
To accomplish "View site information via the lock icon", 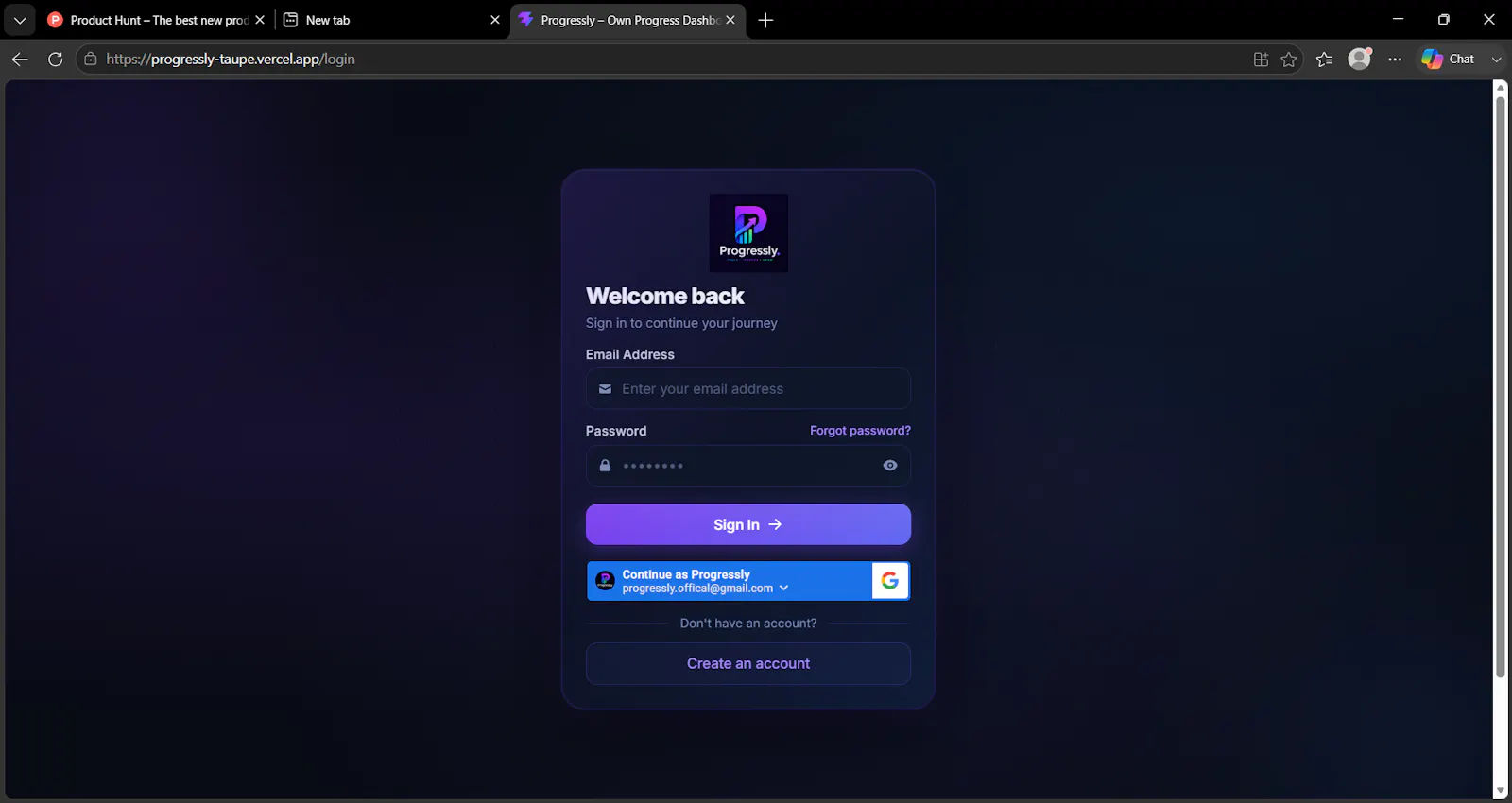I will click(x=91, y=59).
